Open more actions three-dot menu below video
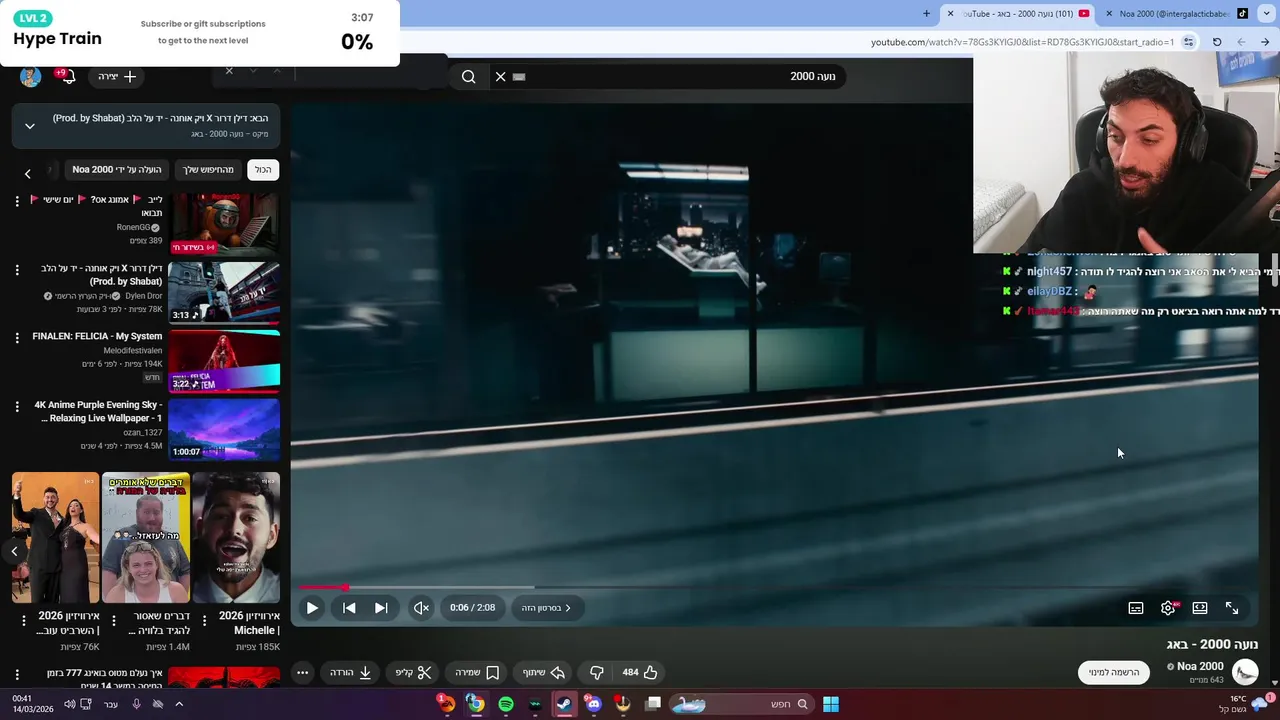 (x=302, y=673)
